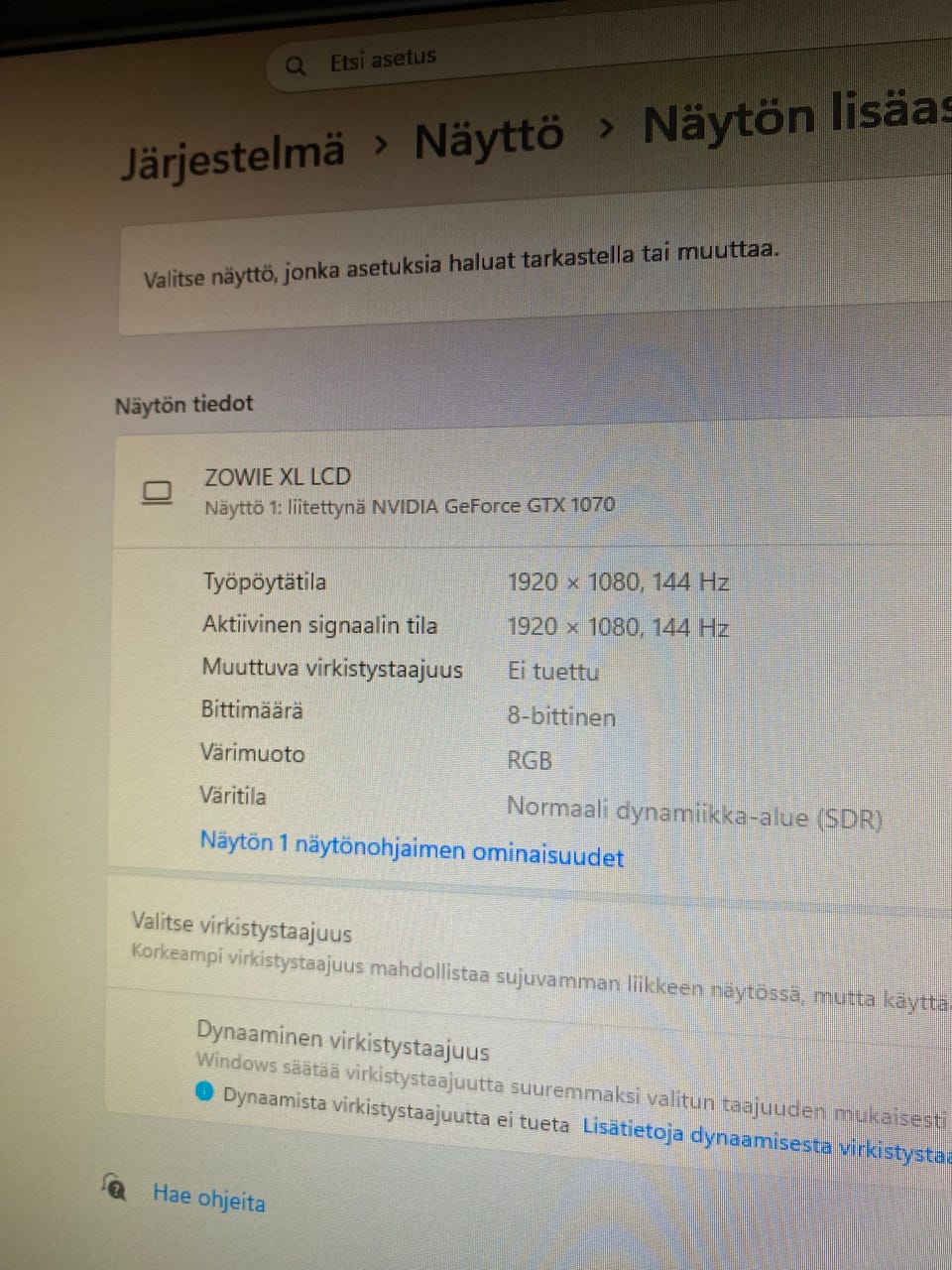Click the search magnifier icon
This screenshot has width=952, height=1270.
pos(296,66)
